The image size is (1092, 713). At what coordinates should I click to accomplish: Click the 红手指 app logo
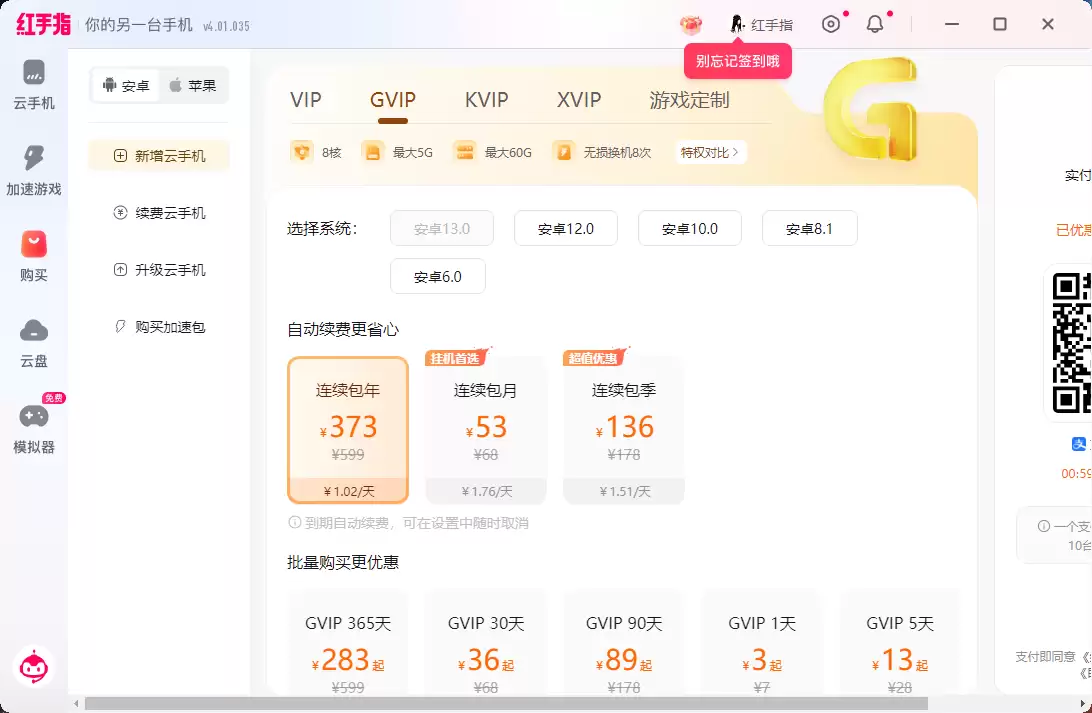click(x=43, y=24)
